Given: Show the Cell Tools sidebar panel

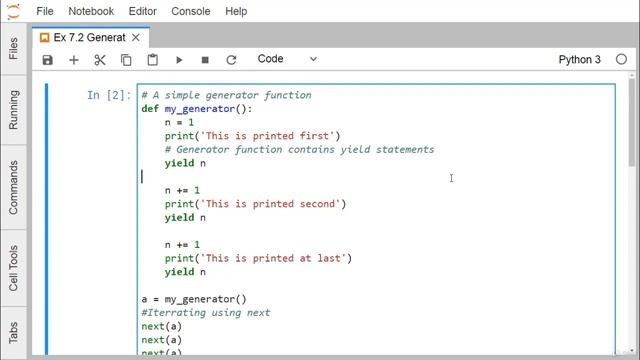Looking at the screenshot, I should tap(13, 268).
